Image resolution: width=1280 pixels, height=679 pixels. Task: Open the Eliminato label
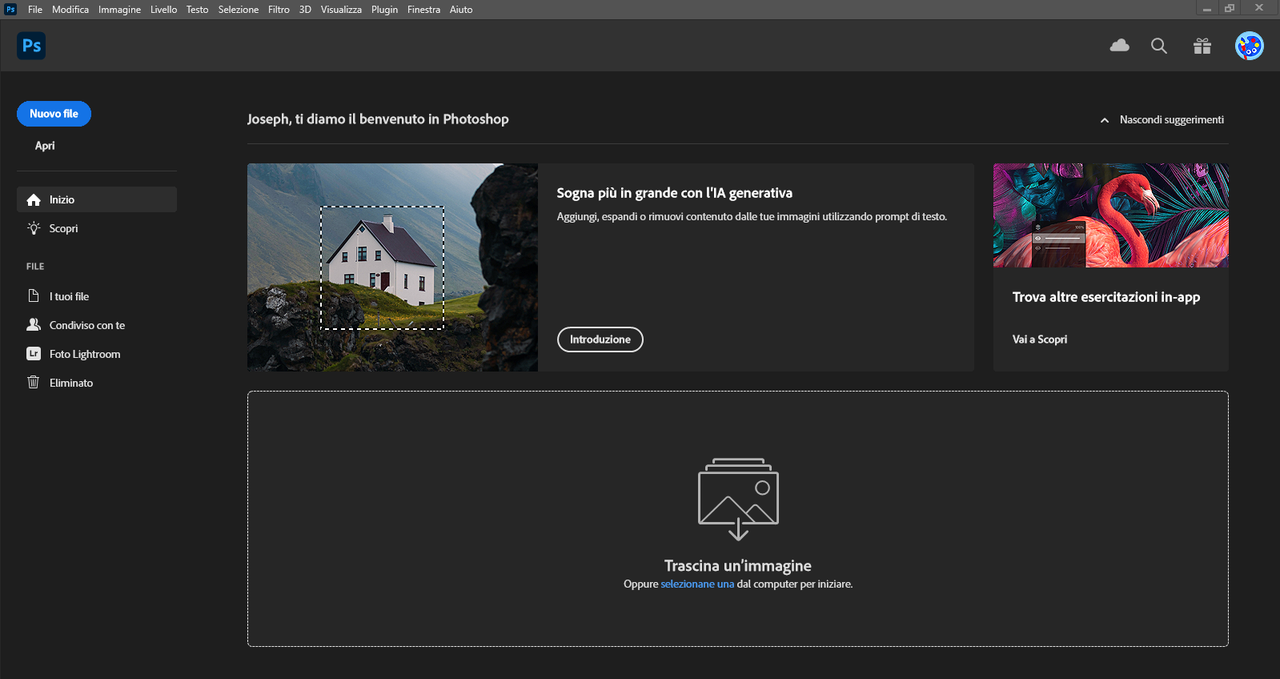[71, 383]
